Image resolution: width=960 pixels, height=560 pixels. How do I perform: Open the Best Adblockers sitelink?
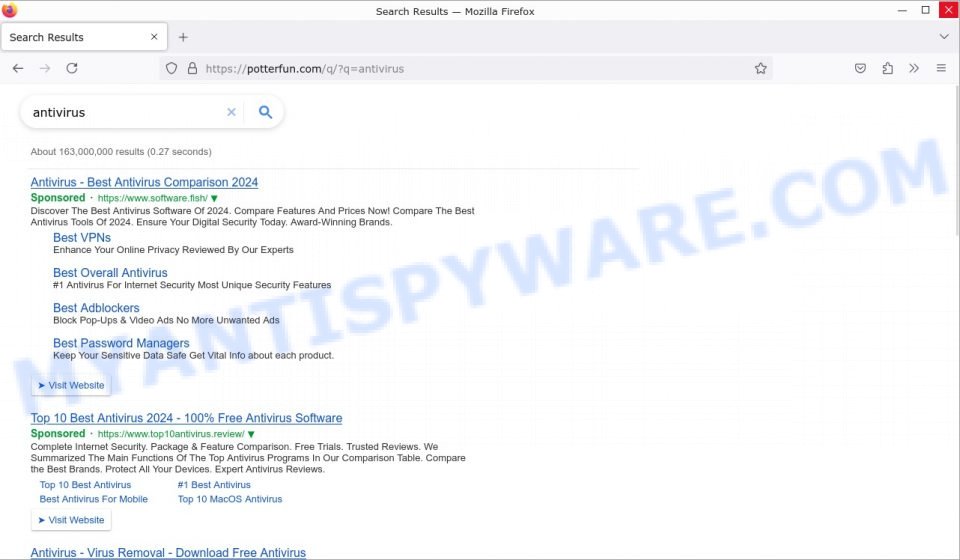96,308
